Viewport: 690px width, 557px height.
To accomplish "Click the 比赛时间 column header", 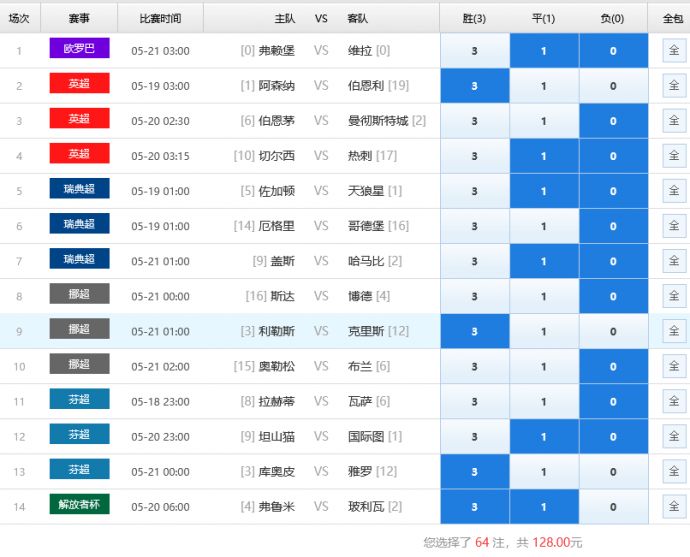I will [x=160, y=18].
